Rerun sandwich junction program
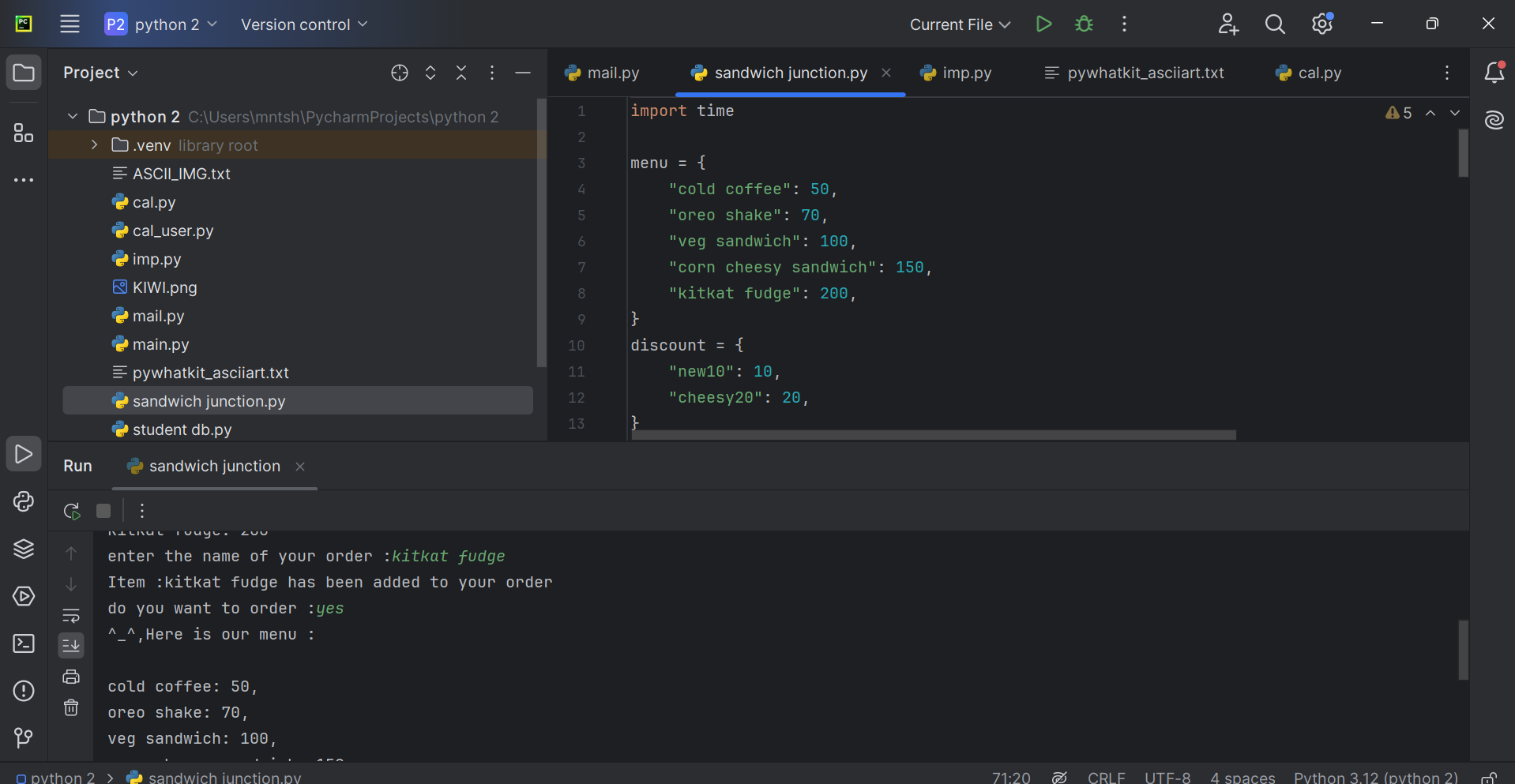The height and width of the screenshot is (784, 1515). pyautogui.click(x=72, y=511)
